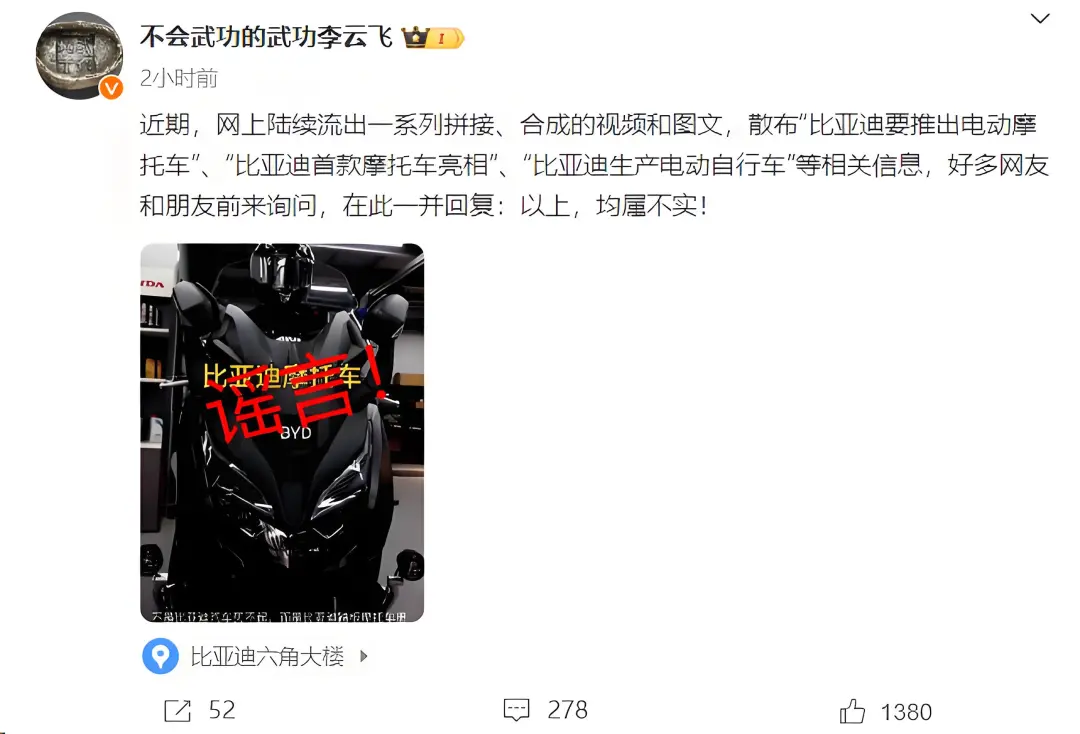This screenshot has height=734, width=1080.
Task: Click the blue location pin icon
Action: pyautogui.click(x=160, y=656)
